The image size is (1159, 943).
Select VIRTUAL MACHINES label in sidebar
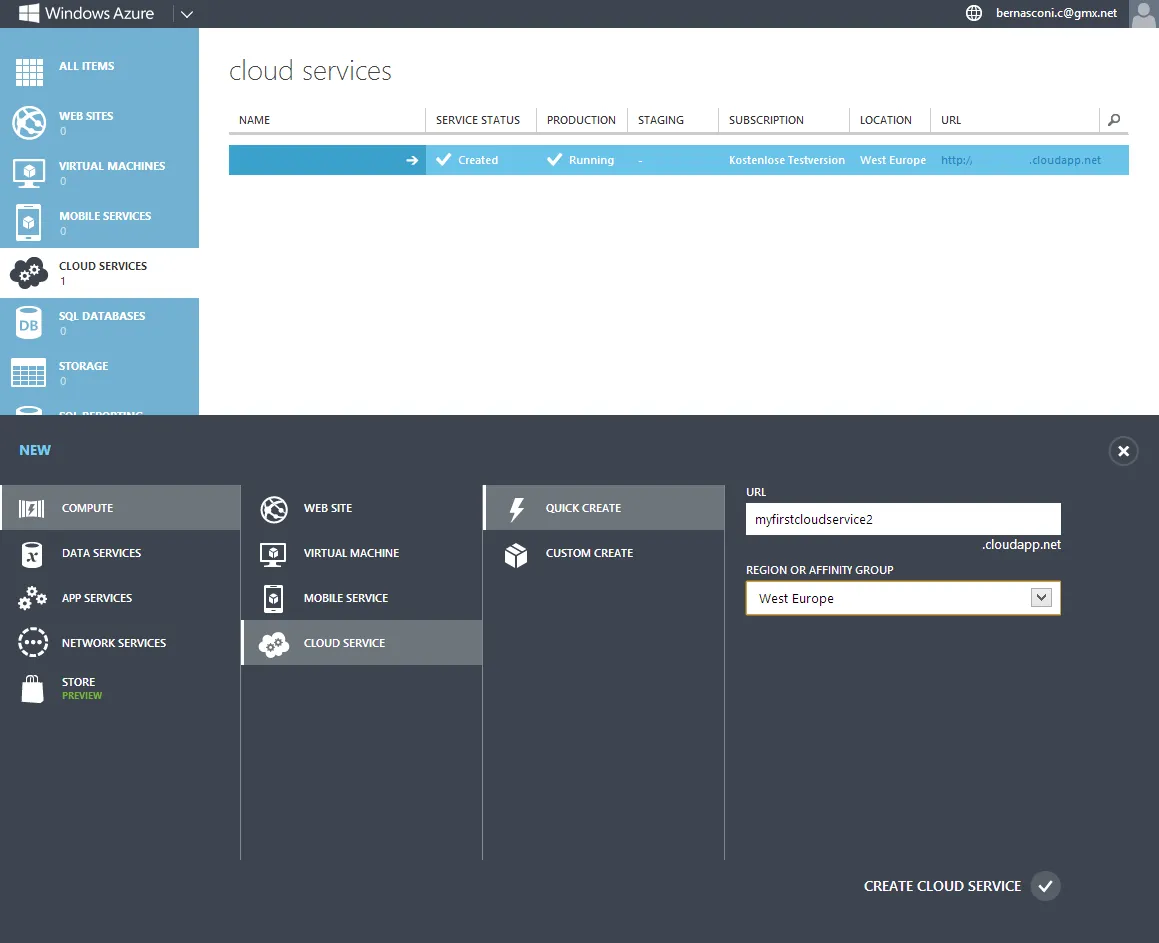pos(112,166)
